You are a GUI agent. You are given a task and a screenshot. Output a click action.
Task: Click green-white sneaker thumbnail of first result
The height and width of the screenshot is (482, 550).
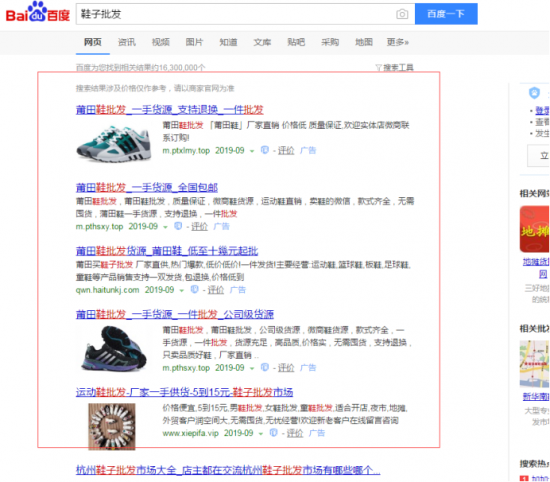tap(114, 143)
